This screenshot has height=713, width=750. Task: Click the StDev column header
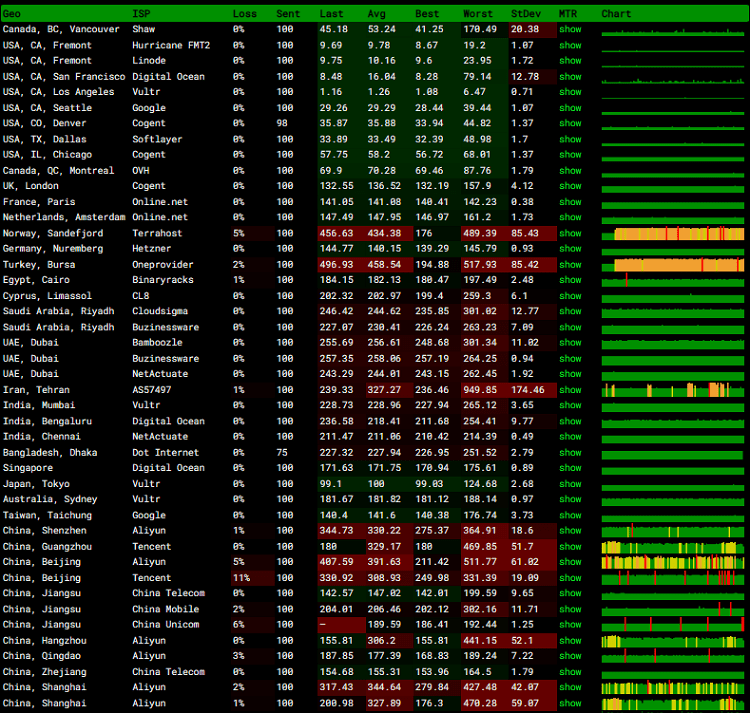(x=526, y=13)
